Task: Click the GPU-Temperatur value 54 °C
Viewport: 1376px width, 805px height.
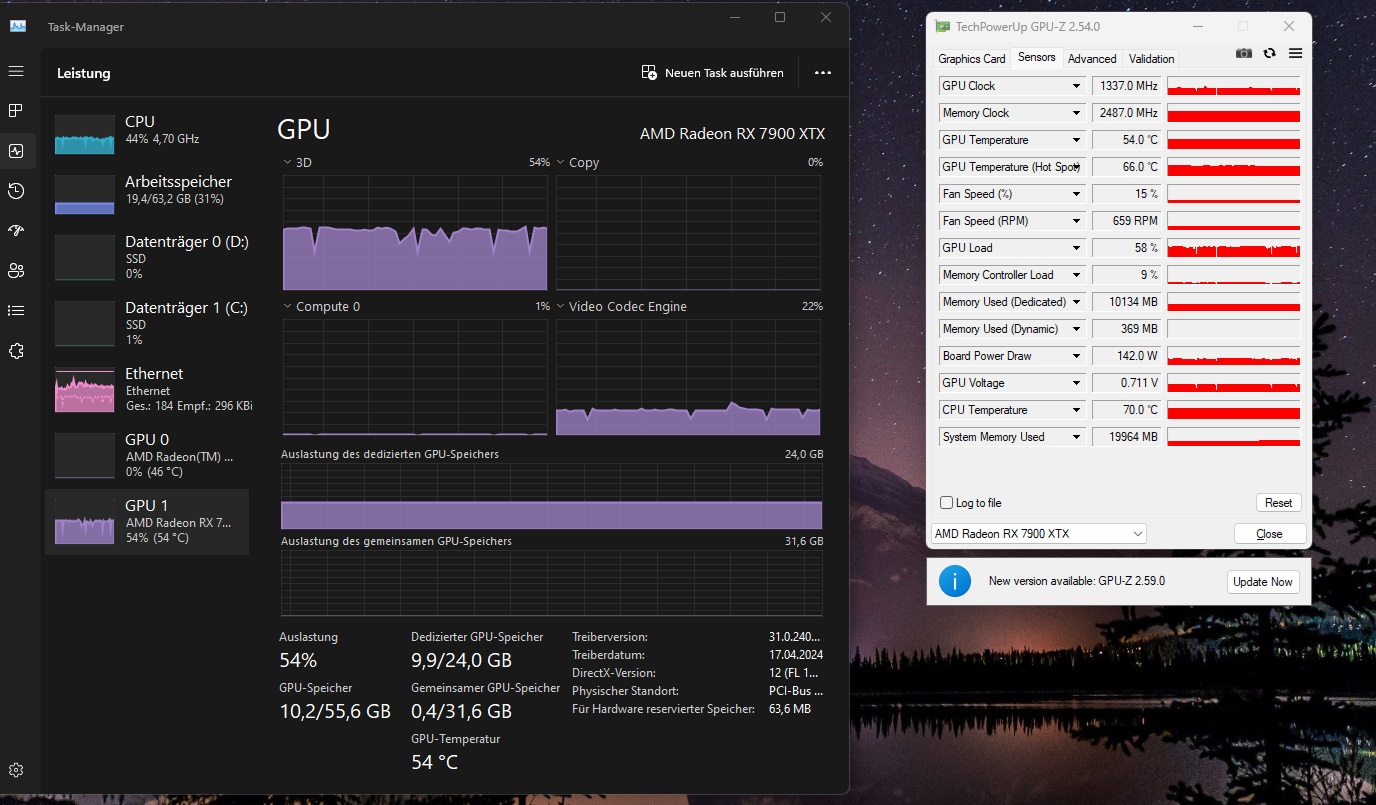Action: point(435,762)
